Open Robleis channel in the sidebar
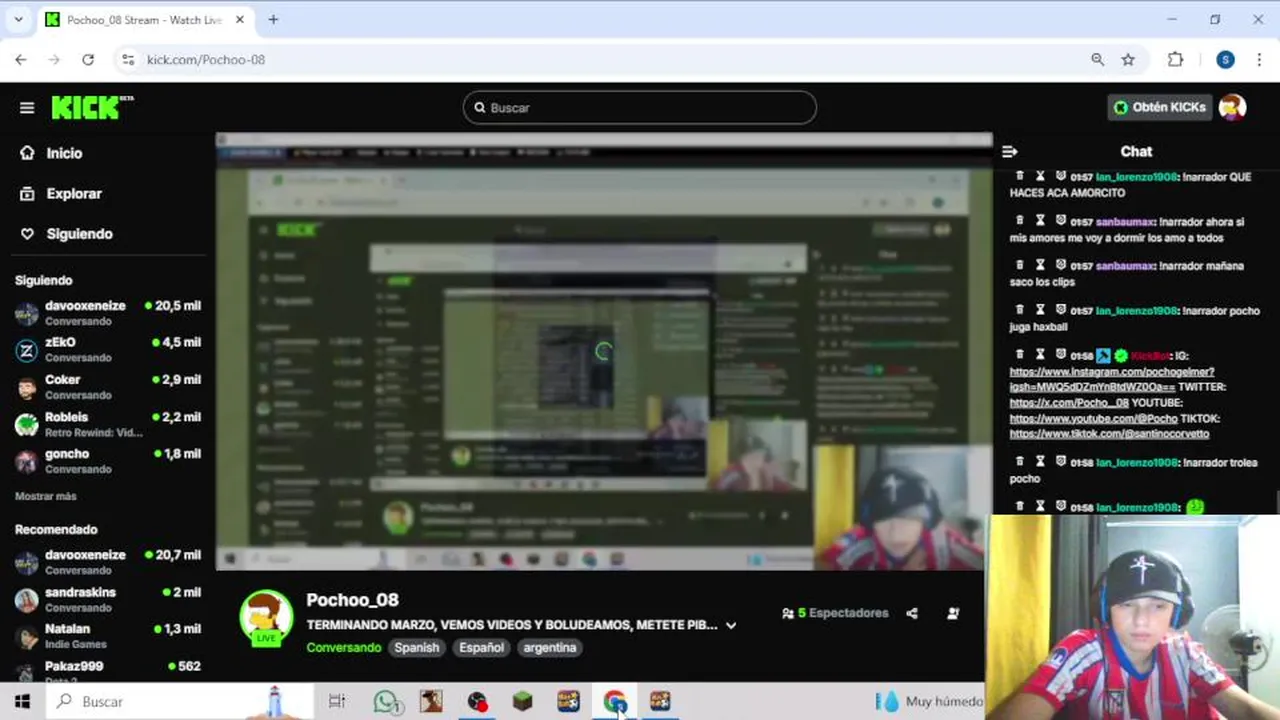The width and height of the screenshot is (1280, 720). click(x=108, y=424)
